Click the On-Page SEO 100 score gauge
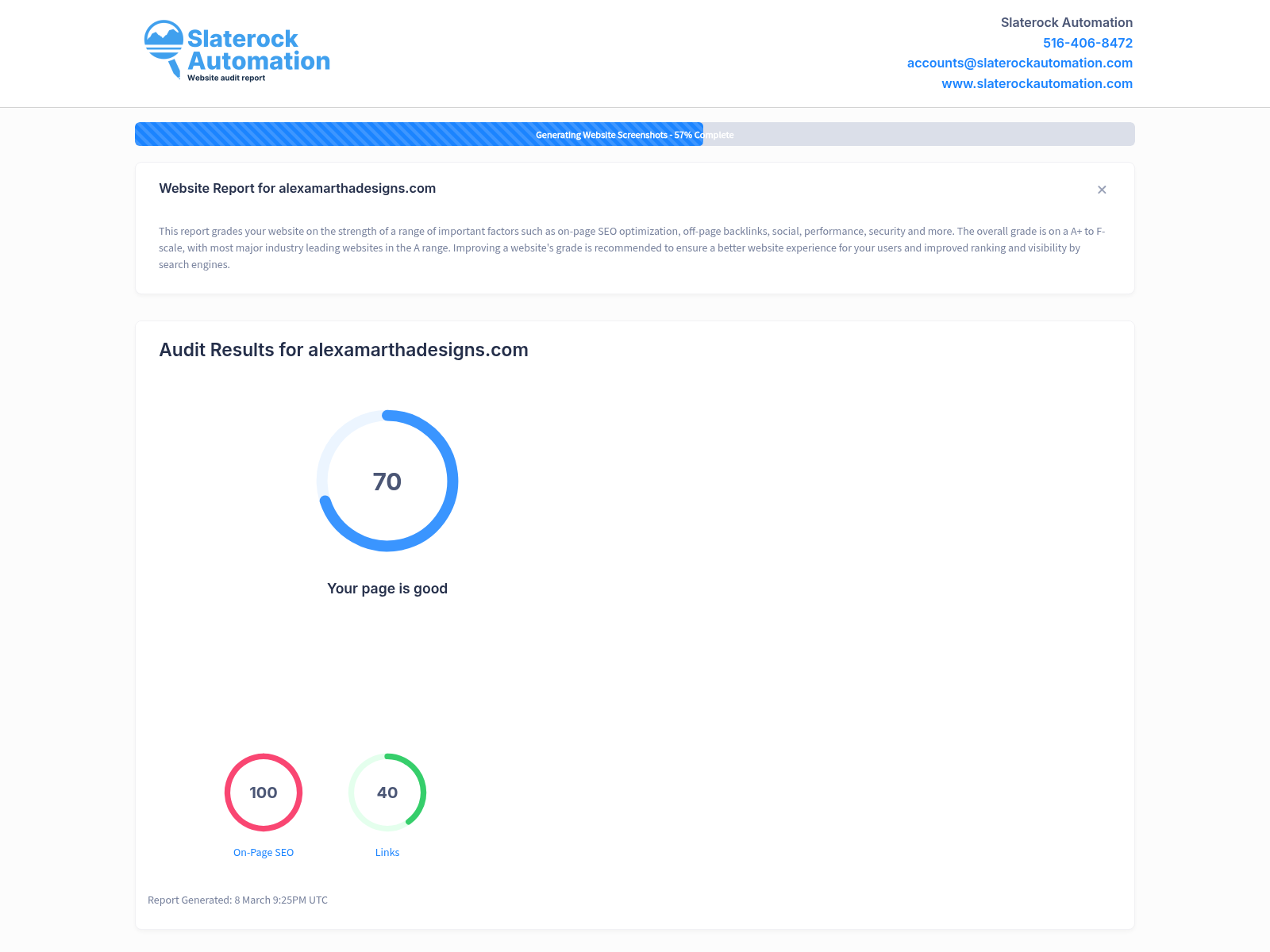Viewport: 1270px width, 952px height. [264, 793]
